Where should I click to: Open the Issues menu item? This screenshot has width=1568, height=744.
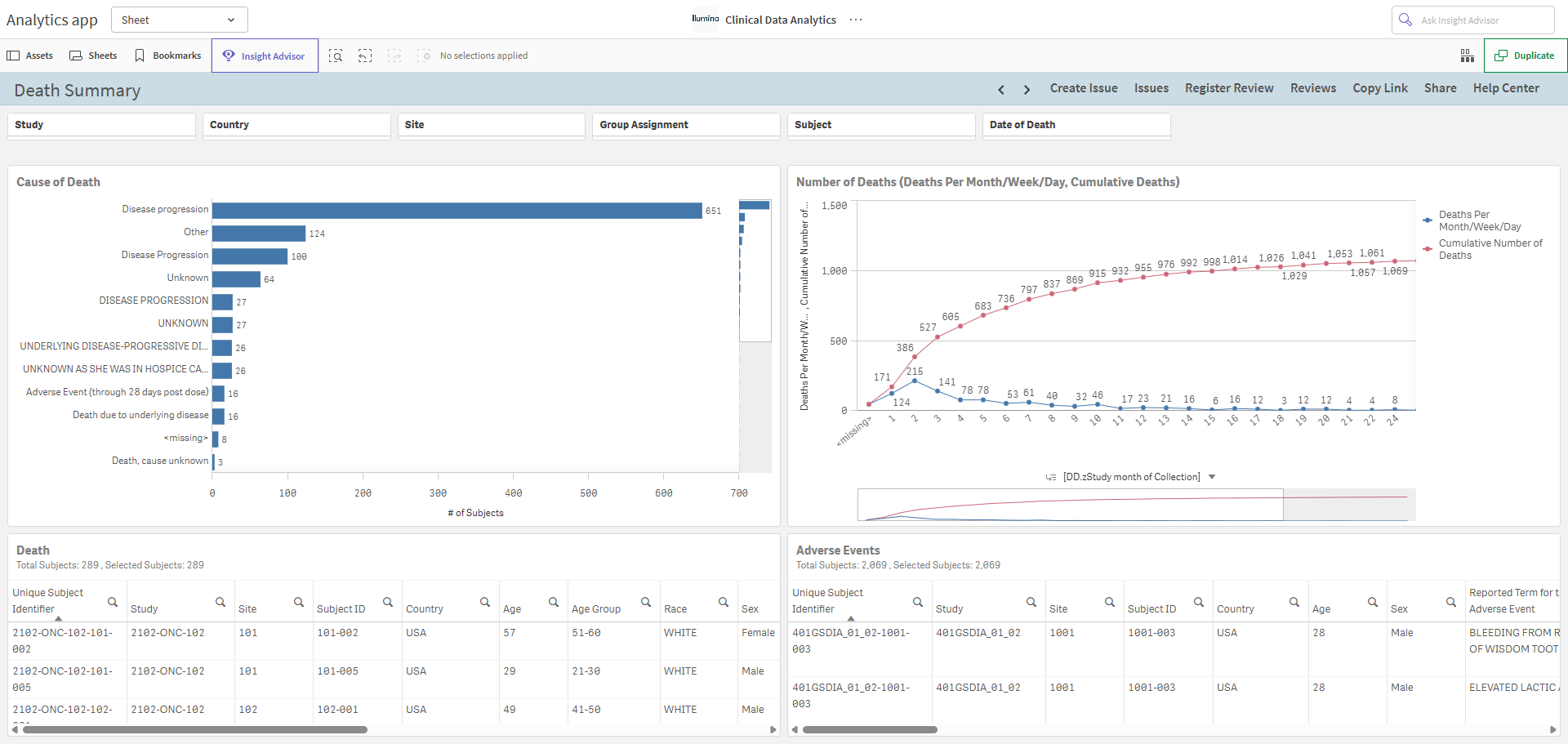pos(1151,88)
